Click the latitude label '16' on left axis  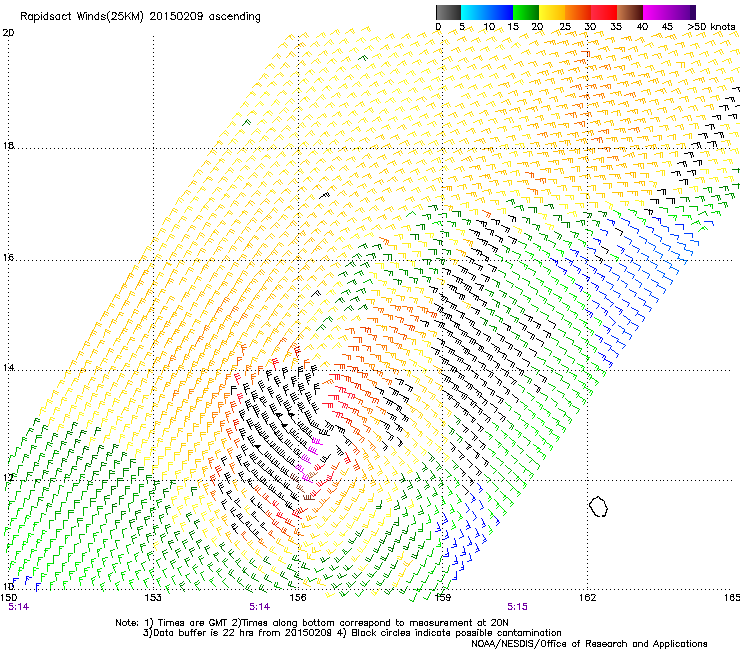point(8,257)
